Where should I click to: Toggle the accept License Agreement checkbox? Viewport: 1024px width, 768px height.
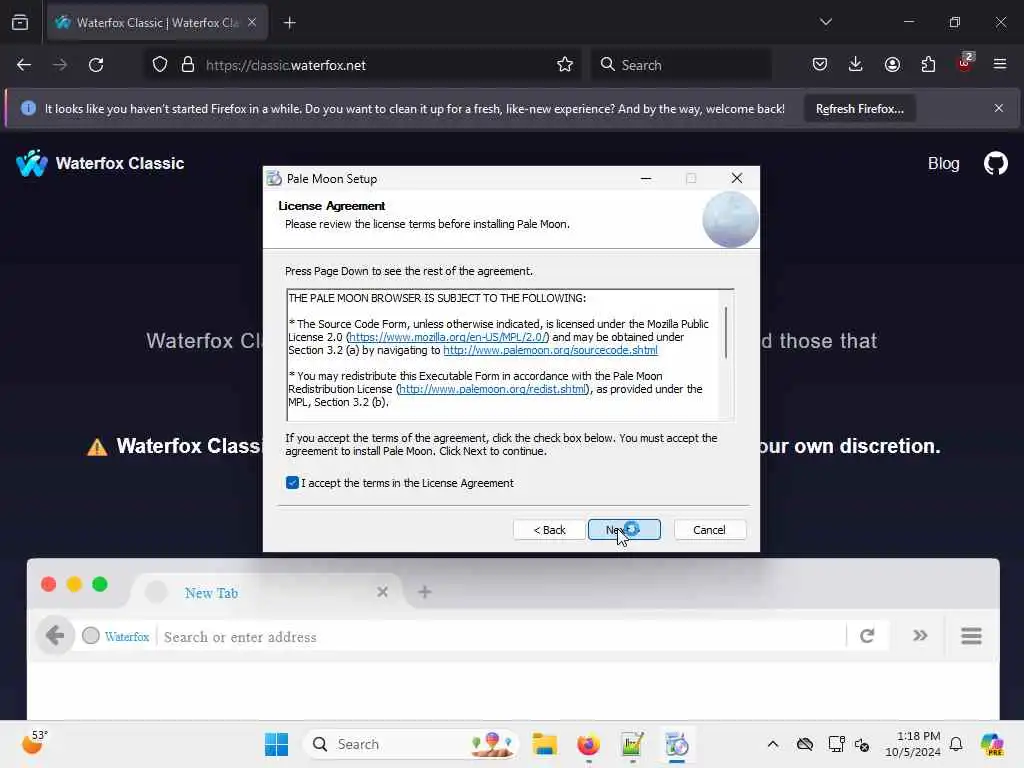(x=292, y=483)
